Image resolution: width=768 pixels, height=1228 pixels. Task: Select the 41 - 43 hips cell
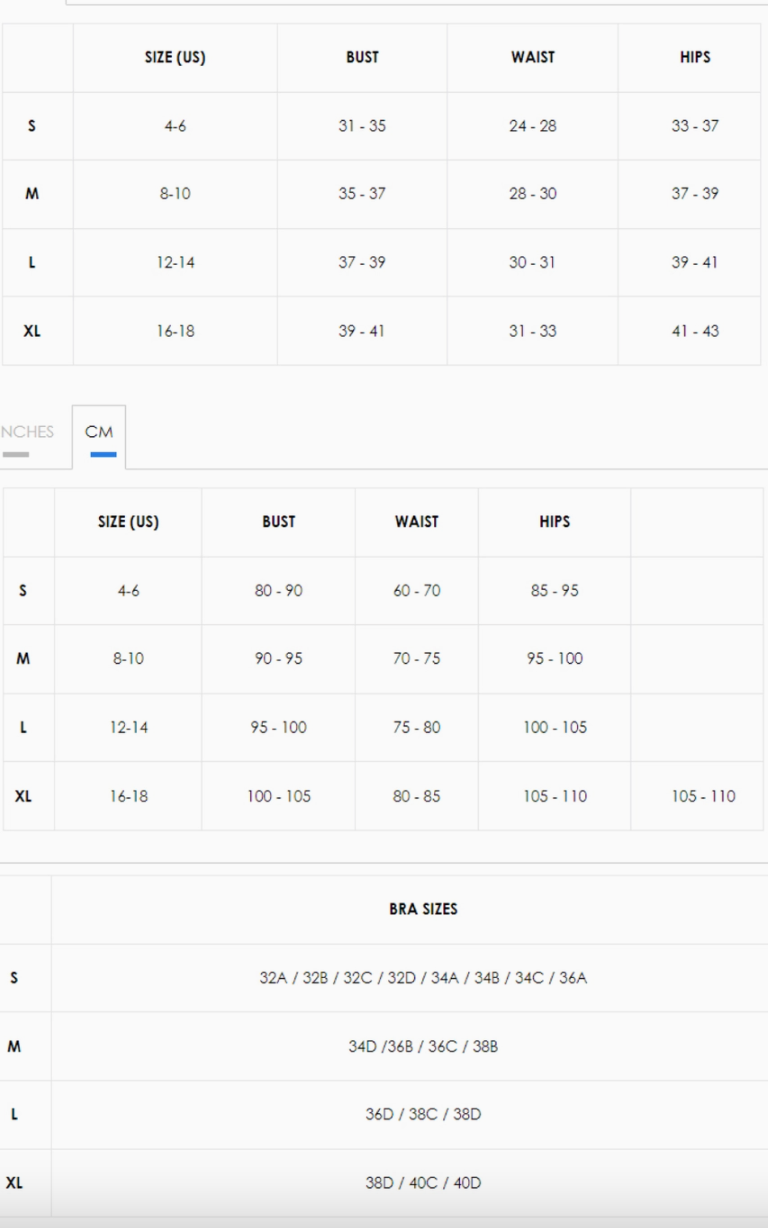pos(695,331)
